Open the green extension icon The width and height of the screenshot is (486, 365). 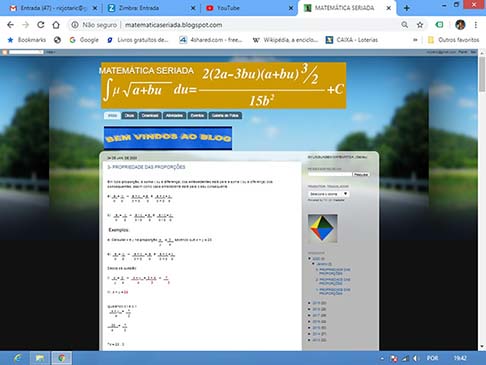tap(439, 25)
